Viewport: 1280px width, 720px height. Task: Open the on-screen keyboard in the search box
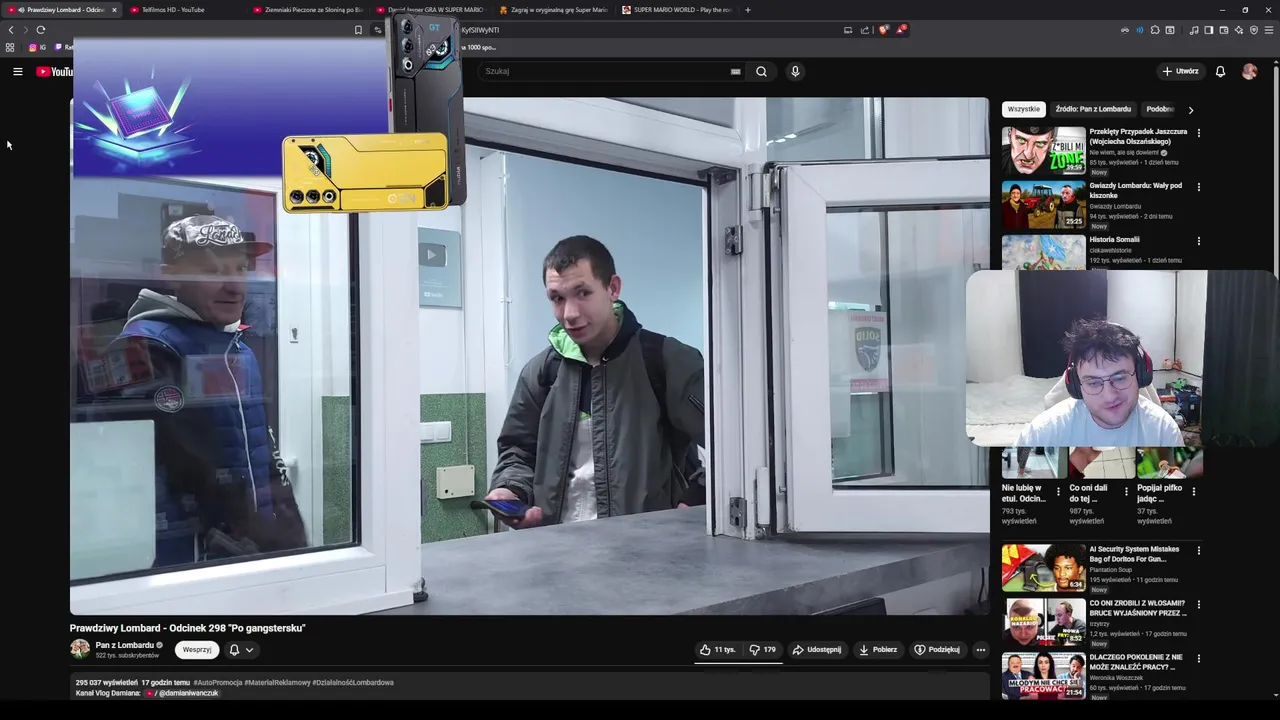[x=735, y=71]
